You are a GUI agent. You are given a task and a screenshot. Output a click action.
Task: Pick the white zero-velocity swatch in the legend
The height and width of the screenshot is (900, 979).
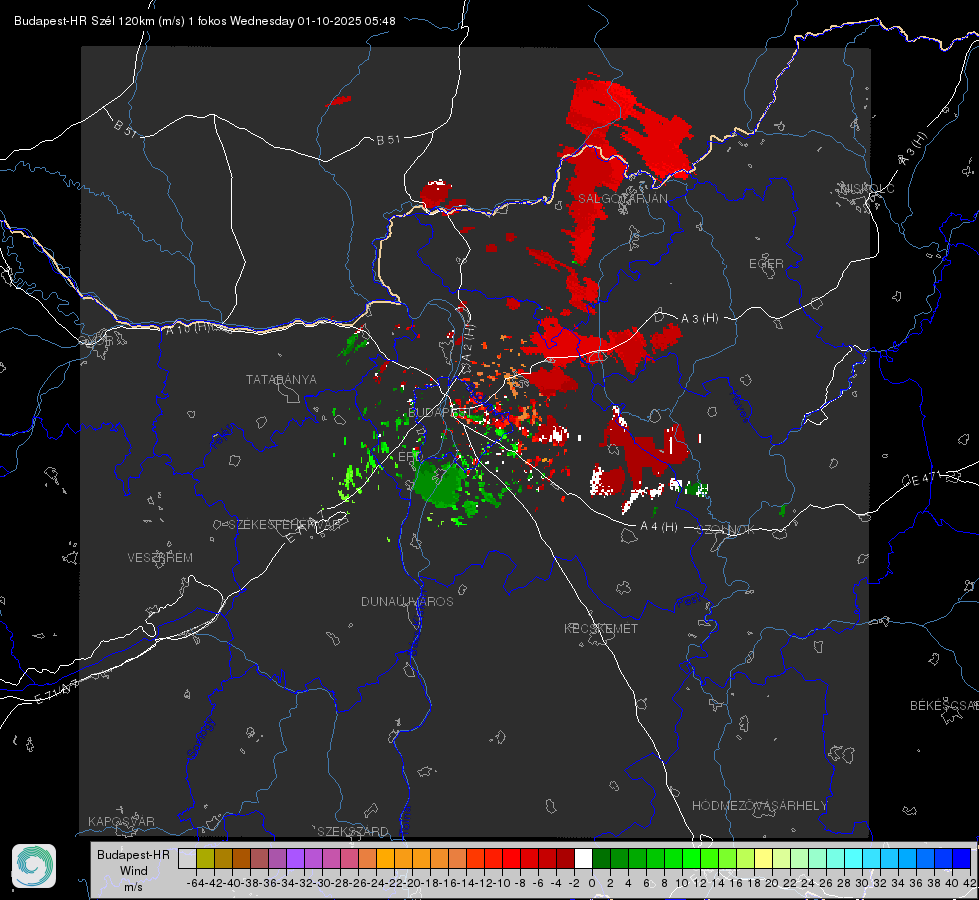583,858
